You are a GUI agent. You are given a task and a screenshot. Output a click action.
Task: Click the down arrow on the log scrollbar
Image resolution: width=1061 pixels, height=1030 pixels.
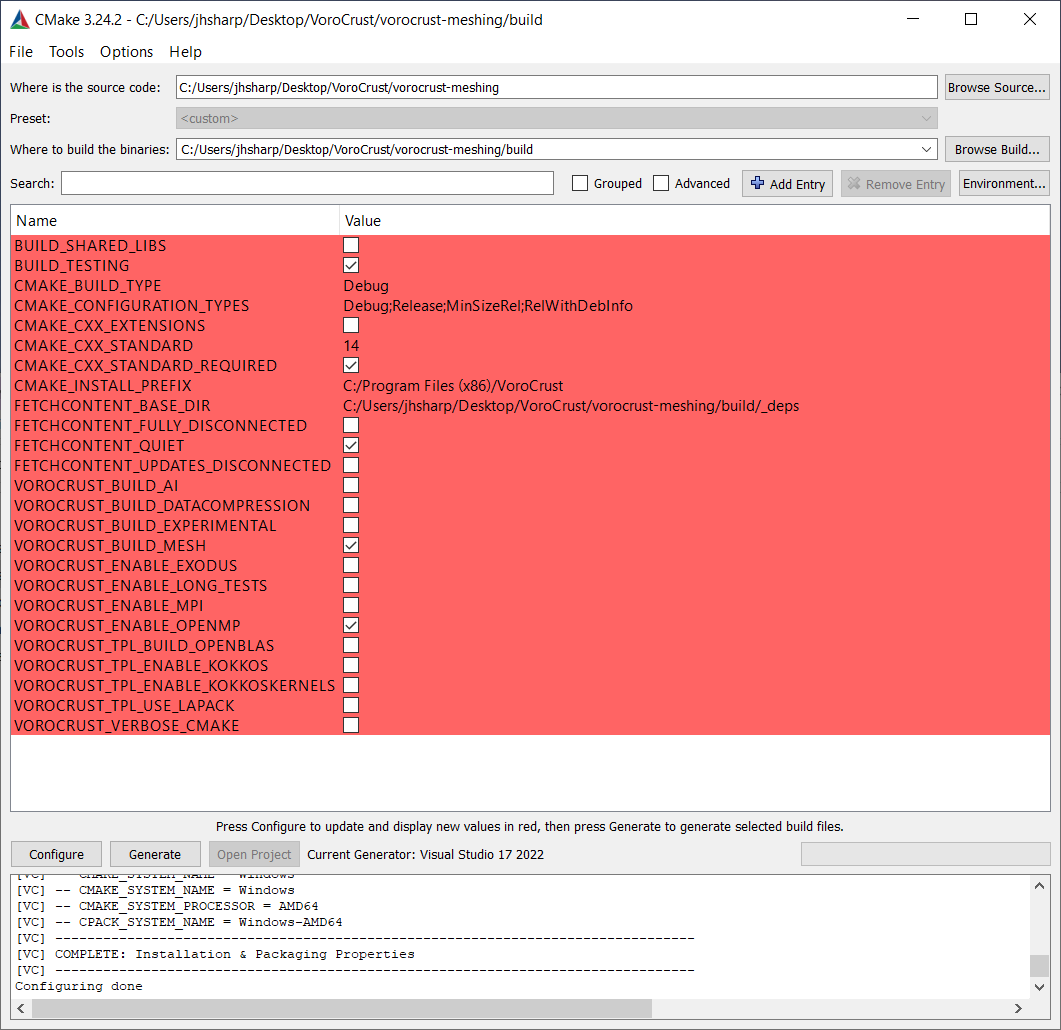[1040, 987]
